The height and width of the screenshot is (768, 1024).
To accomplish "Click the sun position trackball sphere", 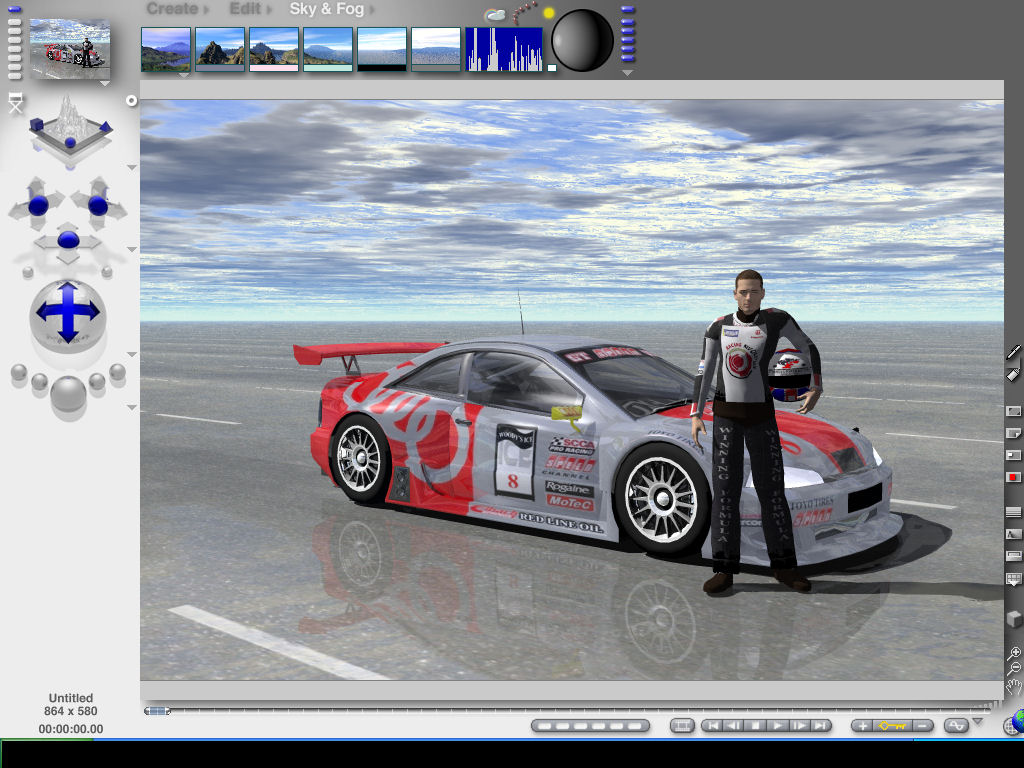I will pos(582,40).
